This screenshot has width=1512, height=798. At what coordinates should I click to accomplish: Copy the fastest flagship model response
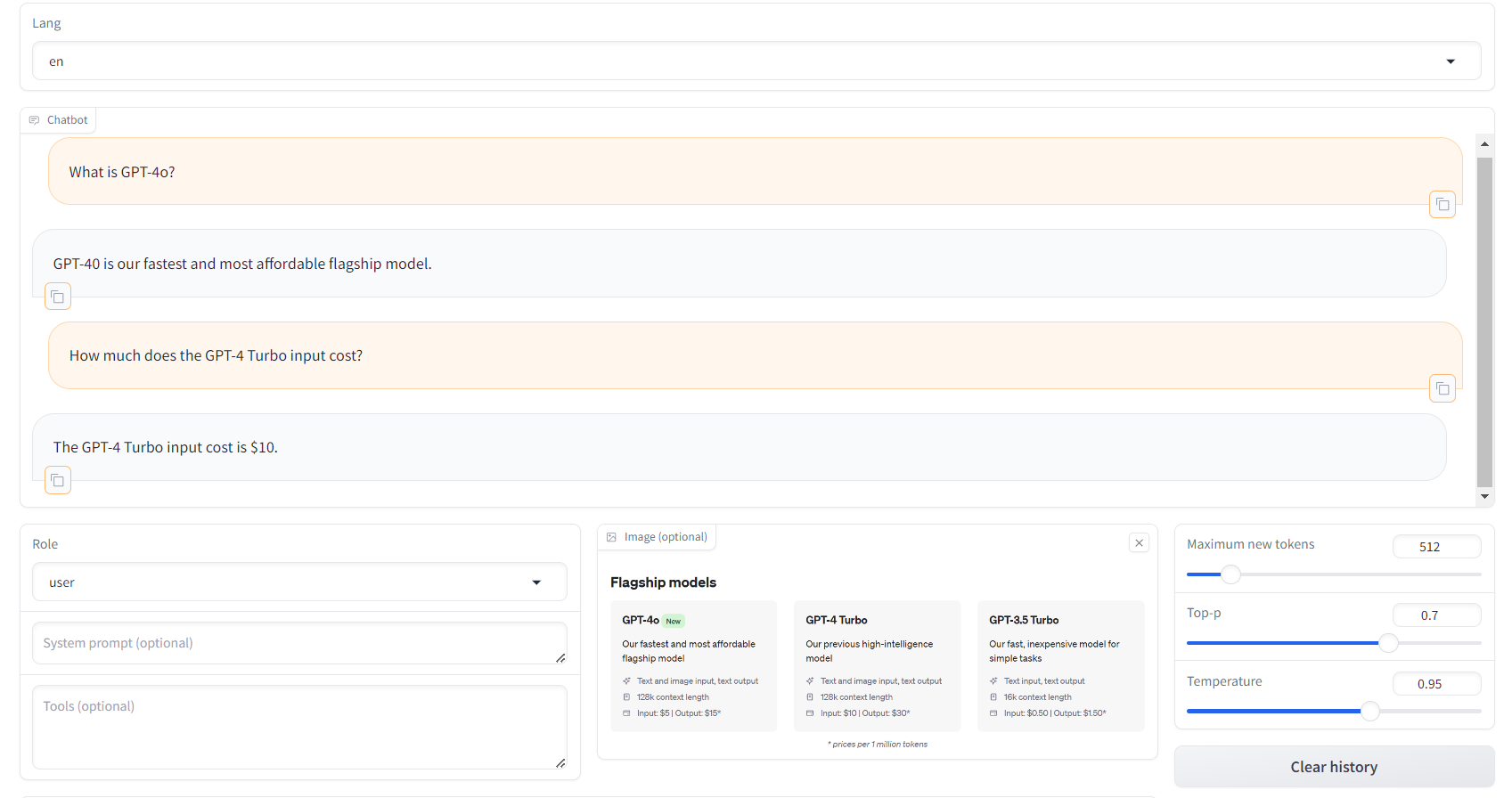click(x=58, y=297)
